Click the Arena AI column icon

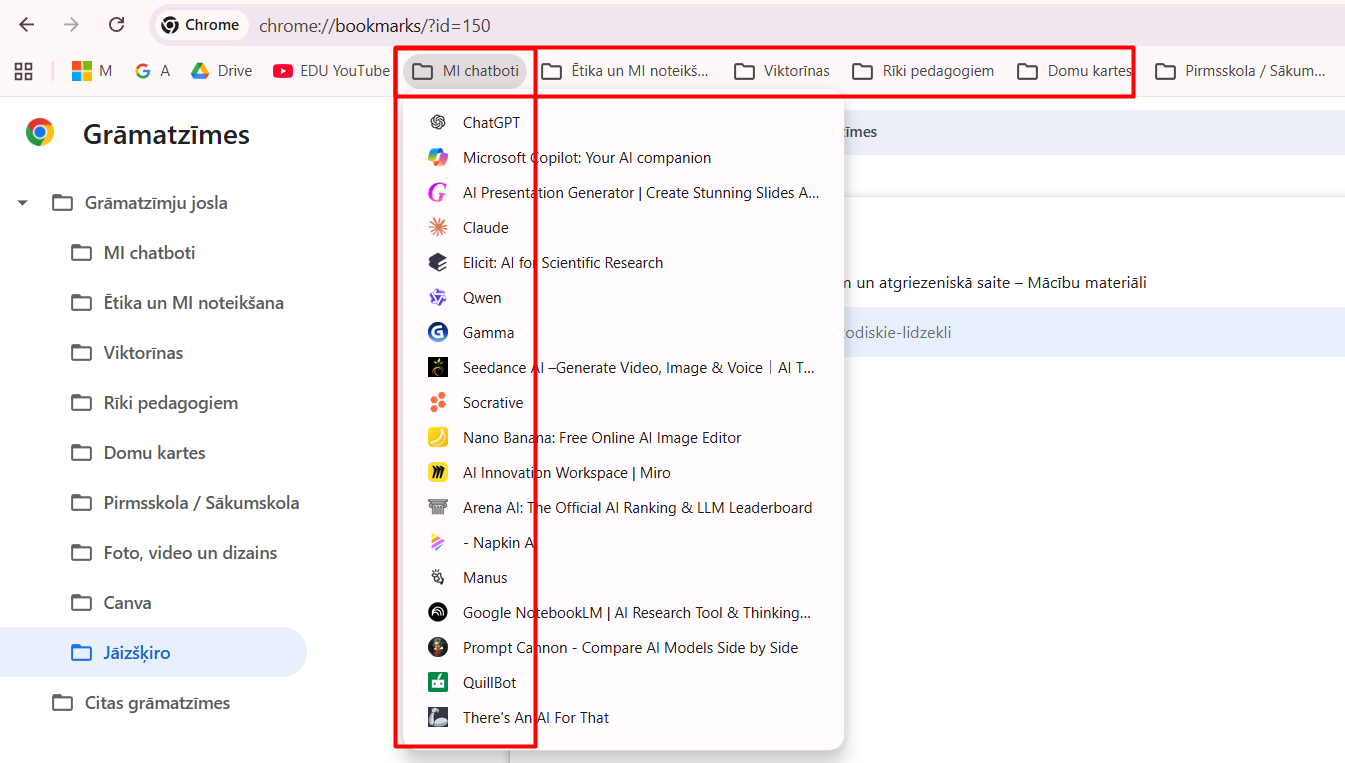coord(437,508)
